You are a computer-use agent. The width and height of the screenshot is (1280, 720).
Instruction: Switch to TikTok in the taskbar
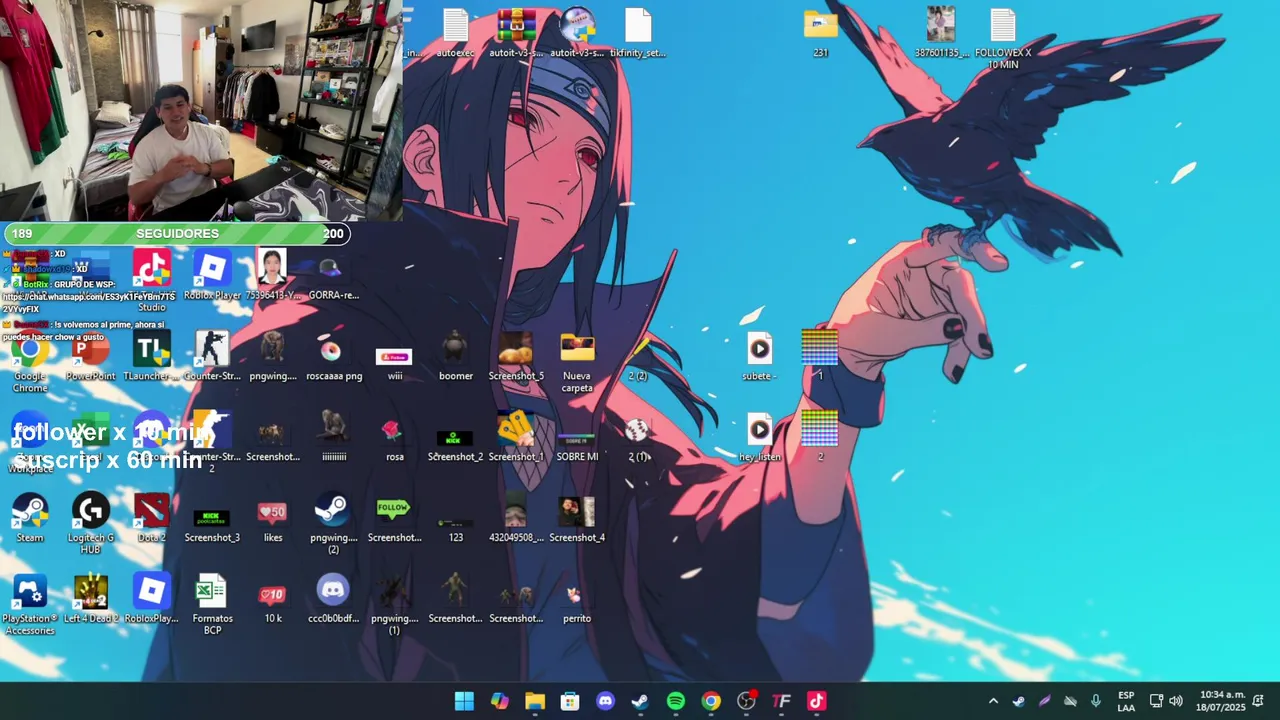click(816, 701)
